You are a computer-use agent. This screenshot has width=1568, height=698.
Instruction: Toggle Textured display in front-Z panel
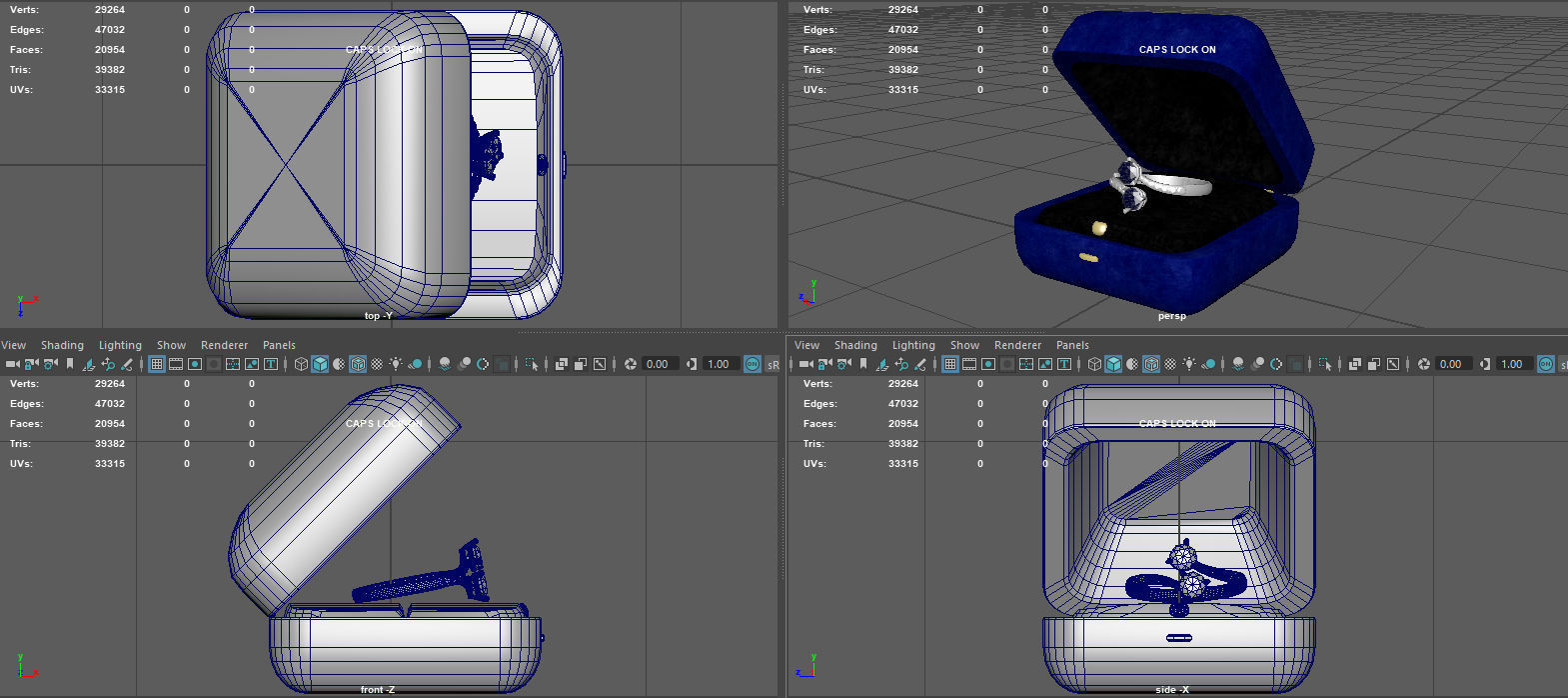pos(377,364)
